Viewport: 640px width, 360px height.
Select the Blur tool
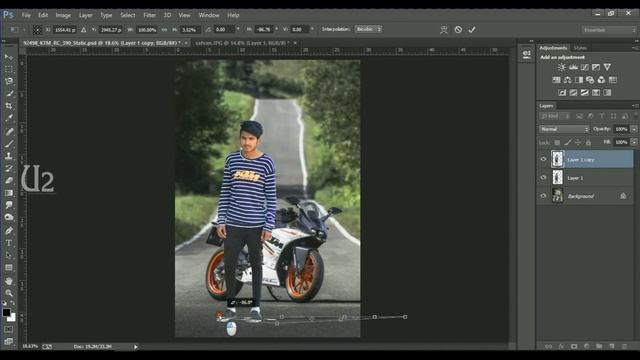9,205
